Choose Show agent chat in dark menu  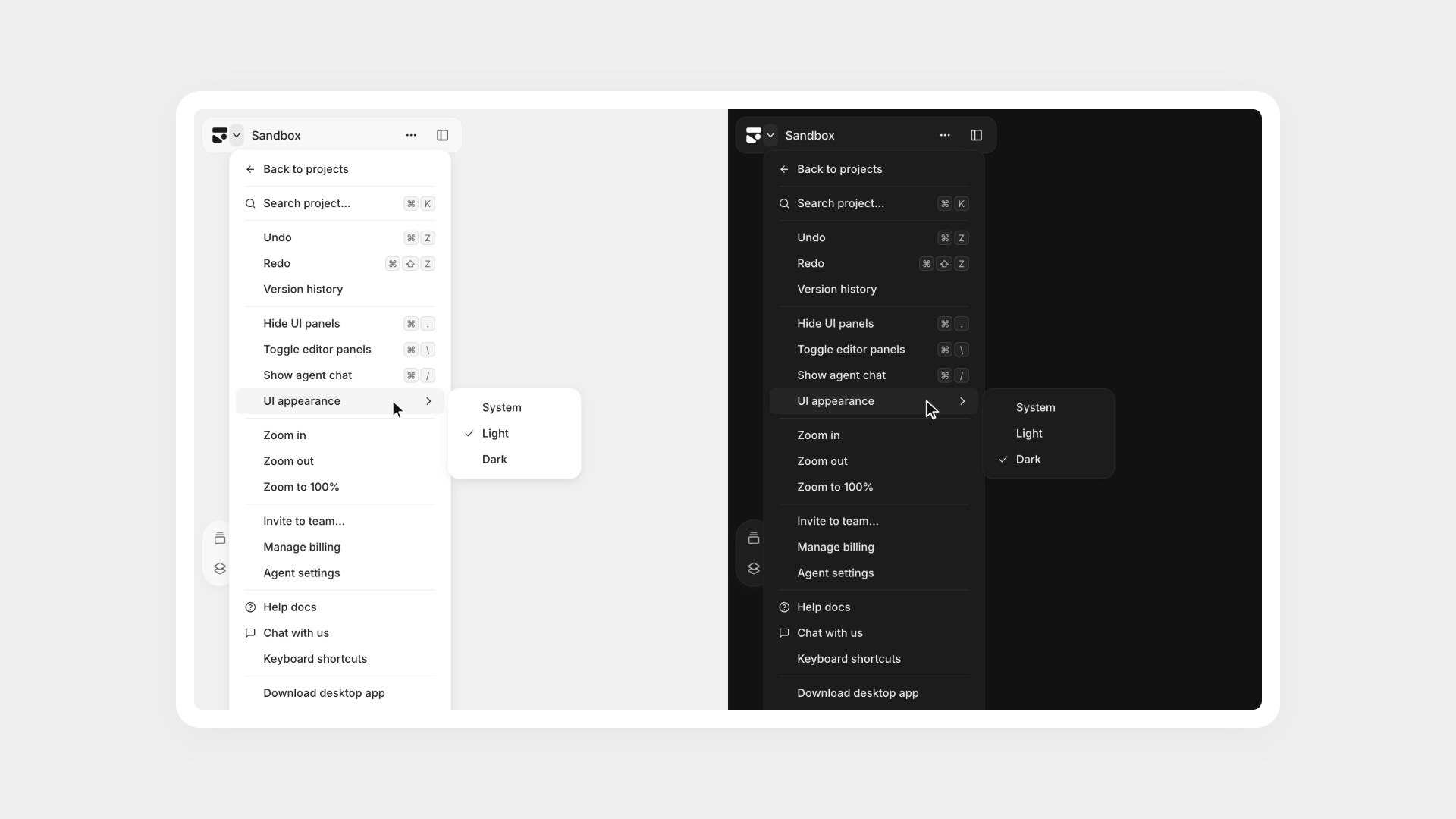click(x=874, y=375)
